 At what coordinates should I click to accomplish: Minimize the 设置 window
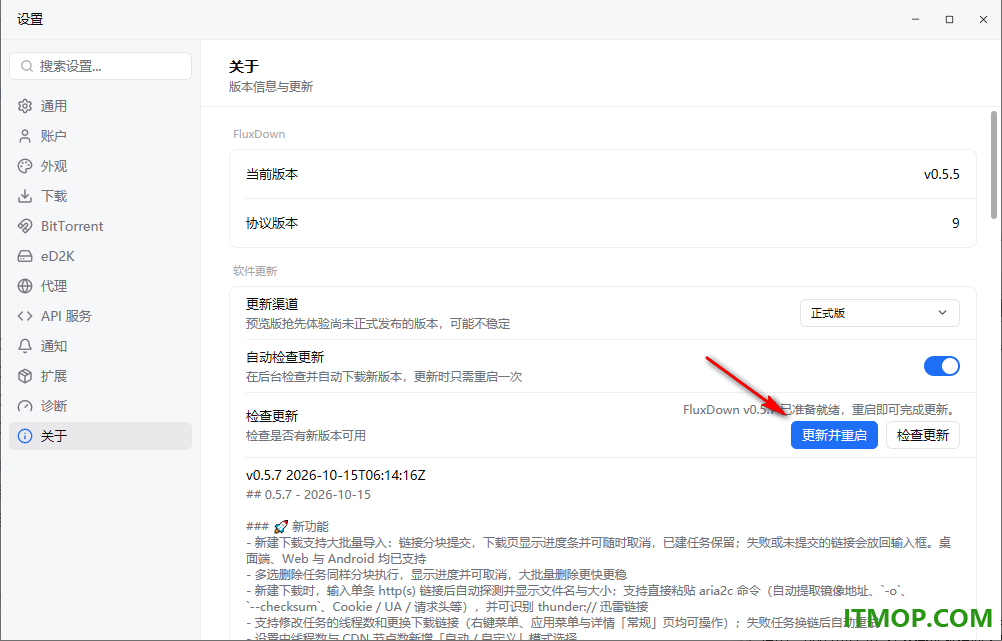915,20
